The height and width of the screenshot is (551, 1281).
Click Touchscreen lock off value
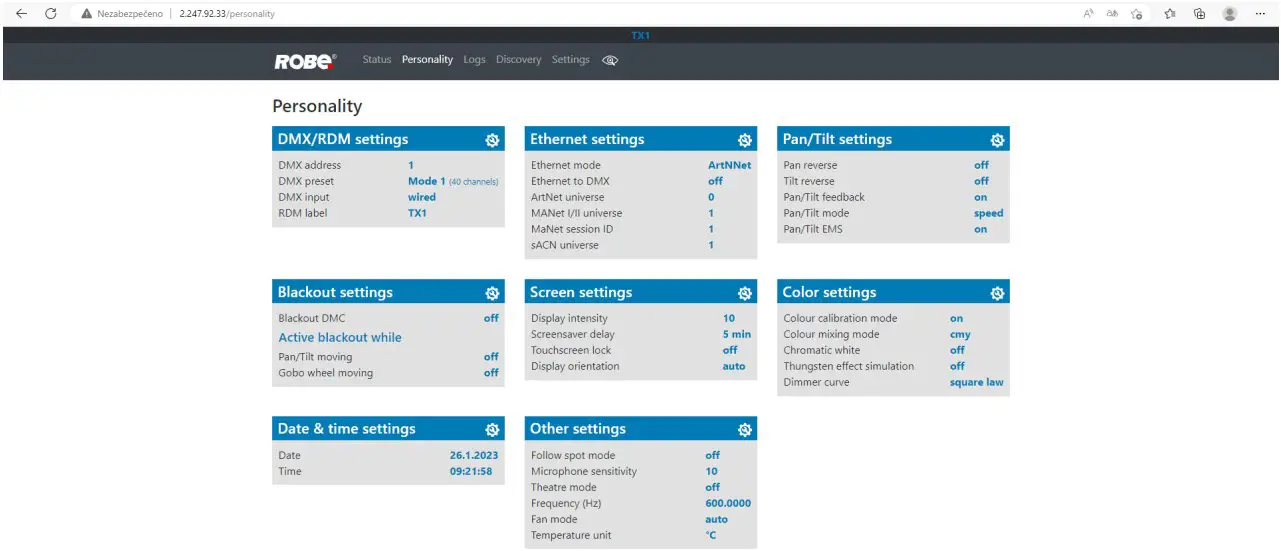pos(730,350)
